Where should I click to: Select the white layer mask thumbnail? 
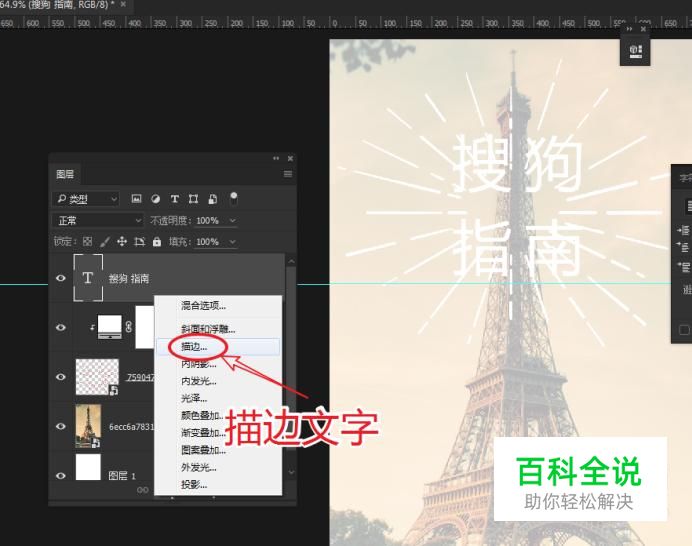144,327
